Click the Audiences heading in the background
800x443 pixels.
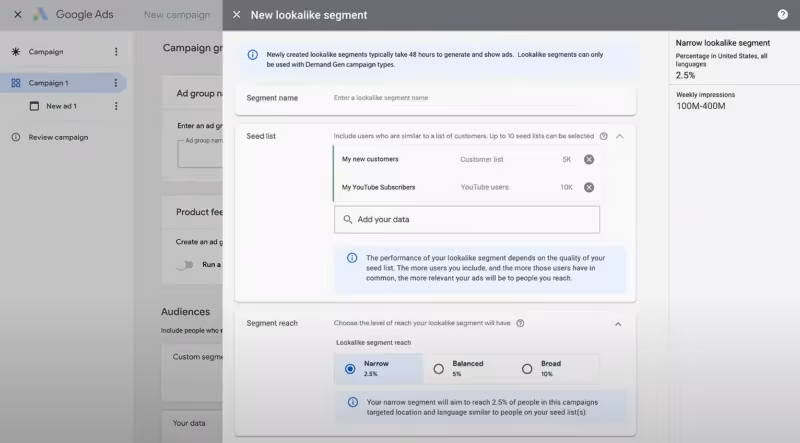[x=185, y=312]
